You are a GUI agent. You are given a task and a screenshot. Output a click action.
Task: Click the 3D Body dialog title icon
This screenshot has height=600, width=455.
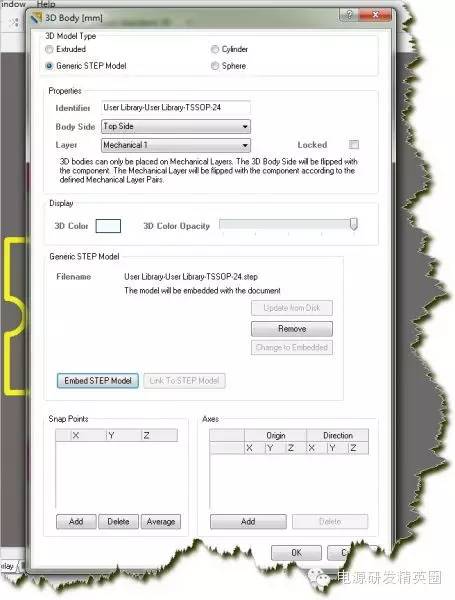[36, 18]
